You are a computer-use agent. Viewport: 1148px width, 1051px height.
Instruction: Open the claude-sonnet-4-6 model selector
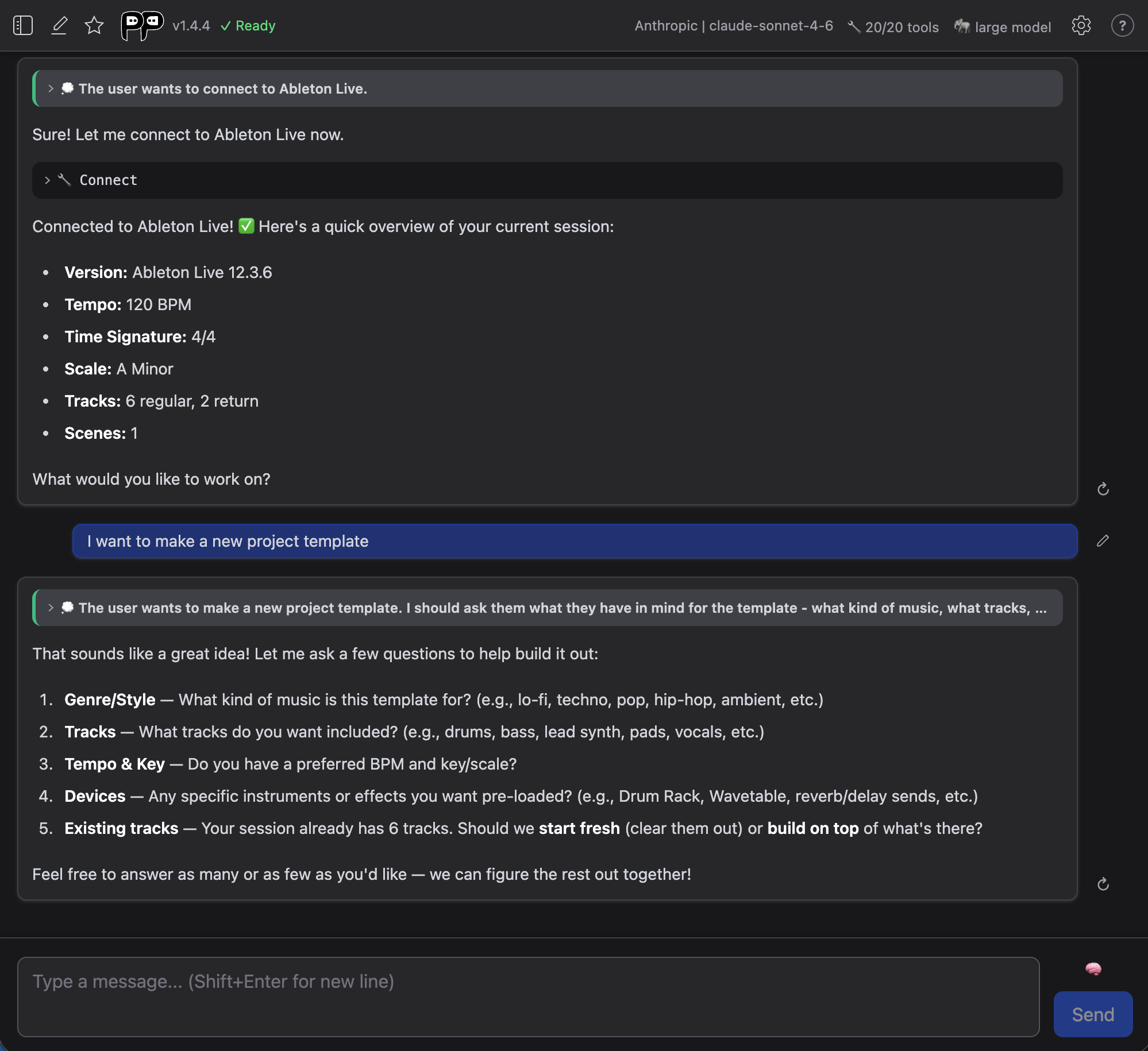734,26
